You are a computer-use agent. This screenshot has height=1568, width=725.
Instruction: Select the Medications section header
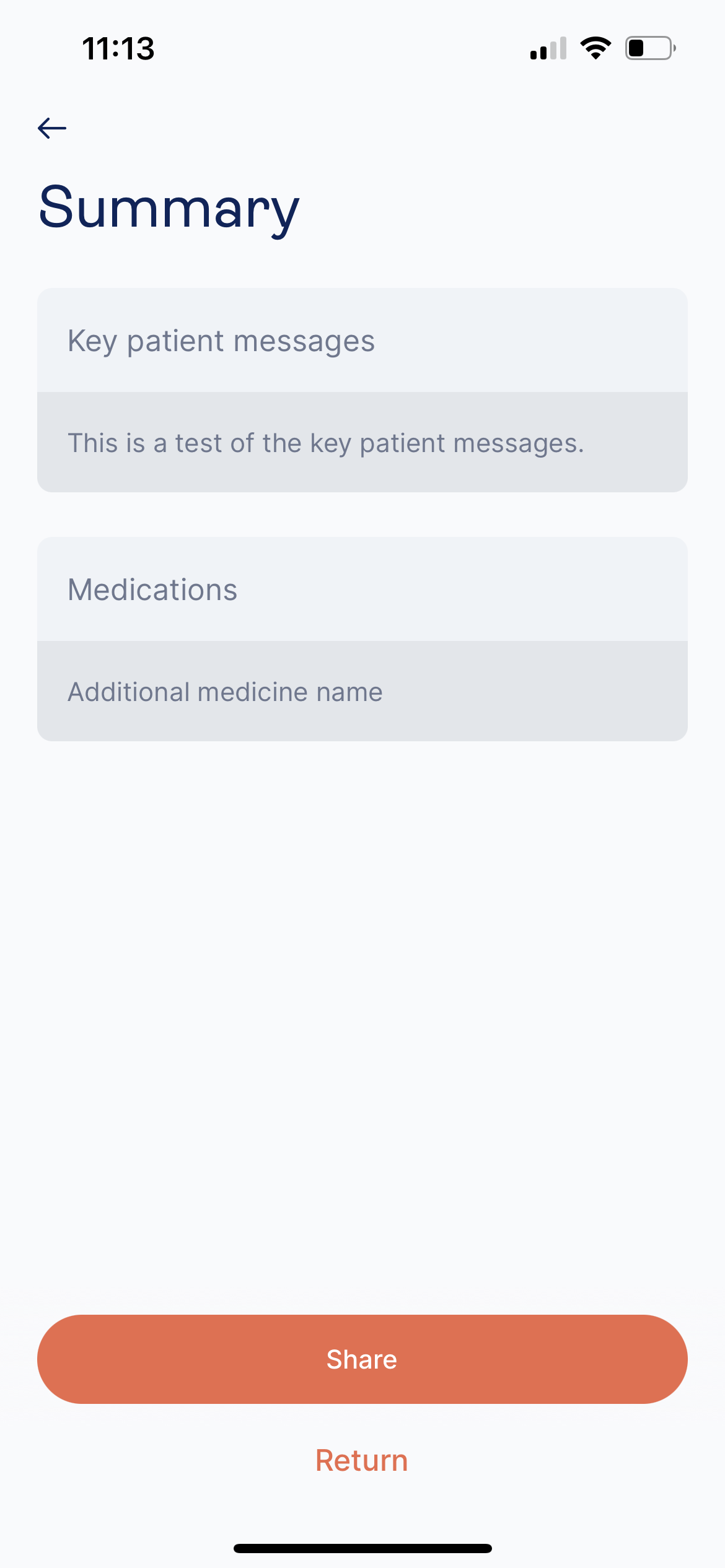tap(362, 589)
